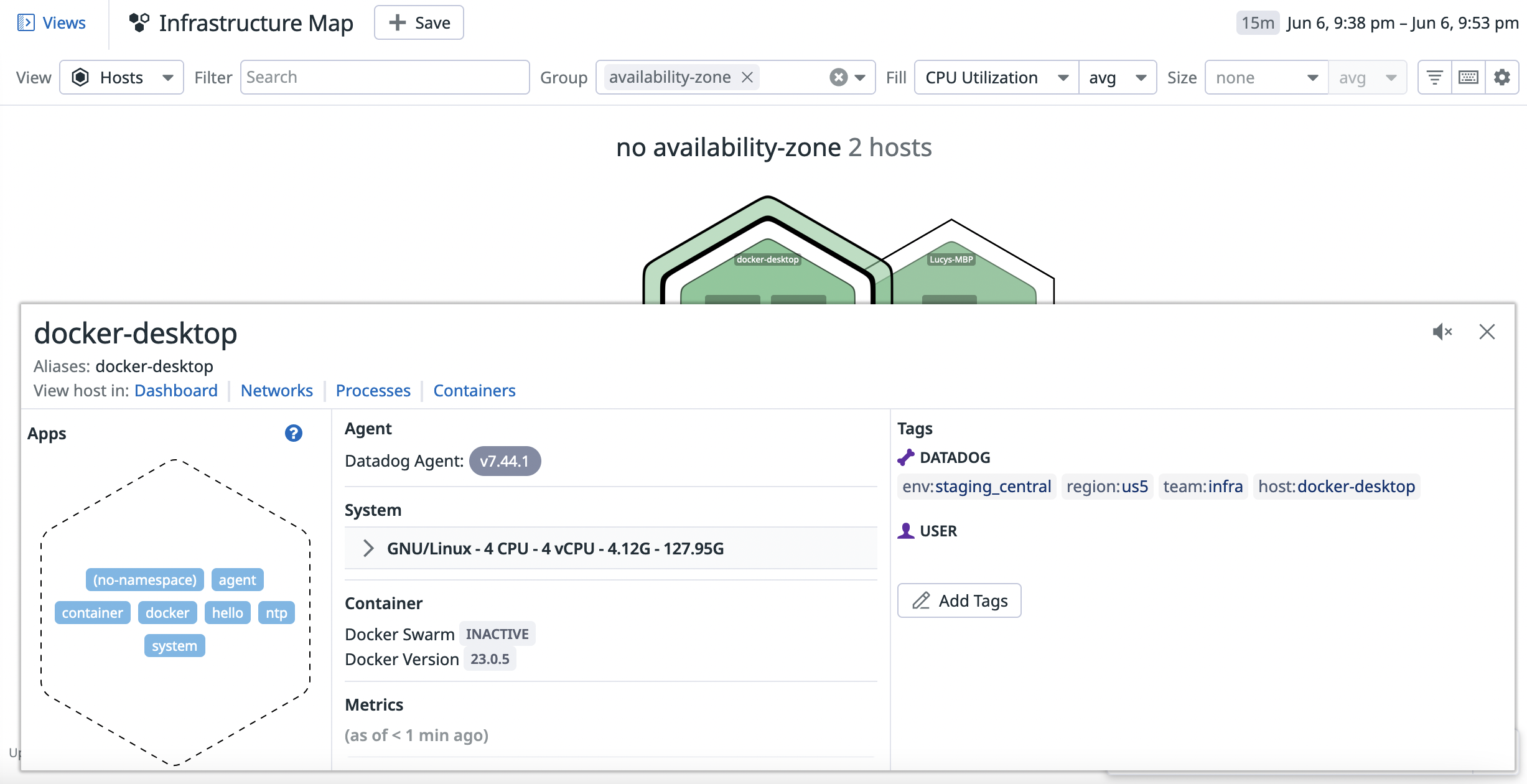This screenshot has width=1527, height=784.
Task: Open the Dashboard link for host
Action: [176, 391]
